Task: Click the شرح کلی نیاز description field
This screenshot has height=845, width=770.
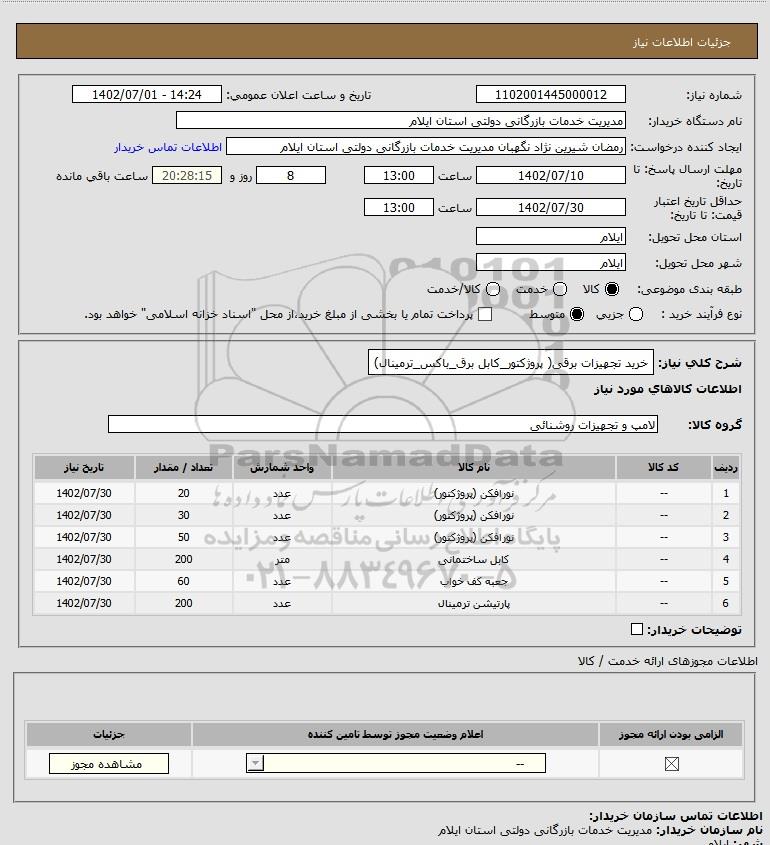Action: [x=511, y=363]
